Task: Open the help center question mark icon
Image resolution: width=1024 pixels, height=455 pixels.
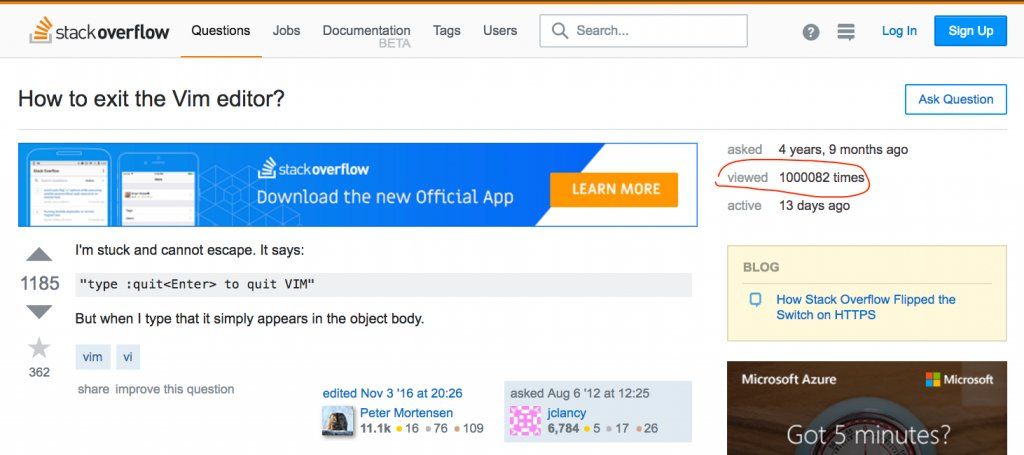Action: click(810, 31)
